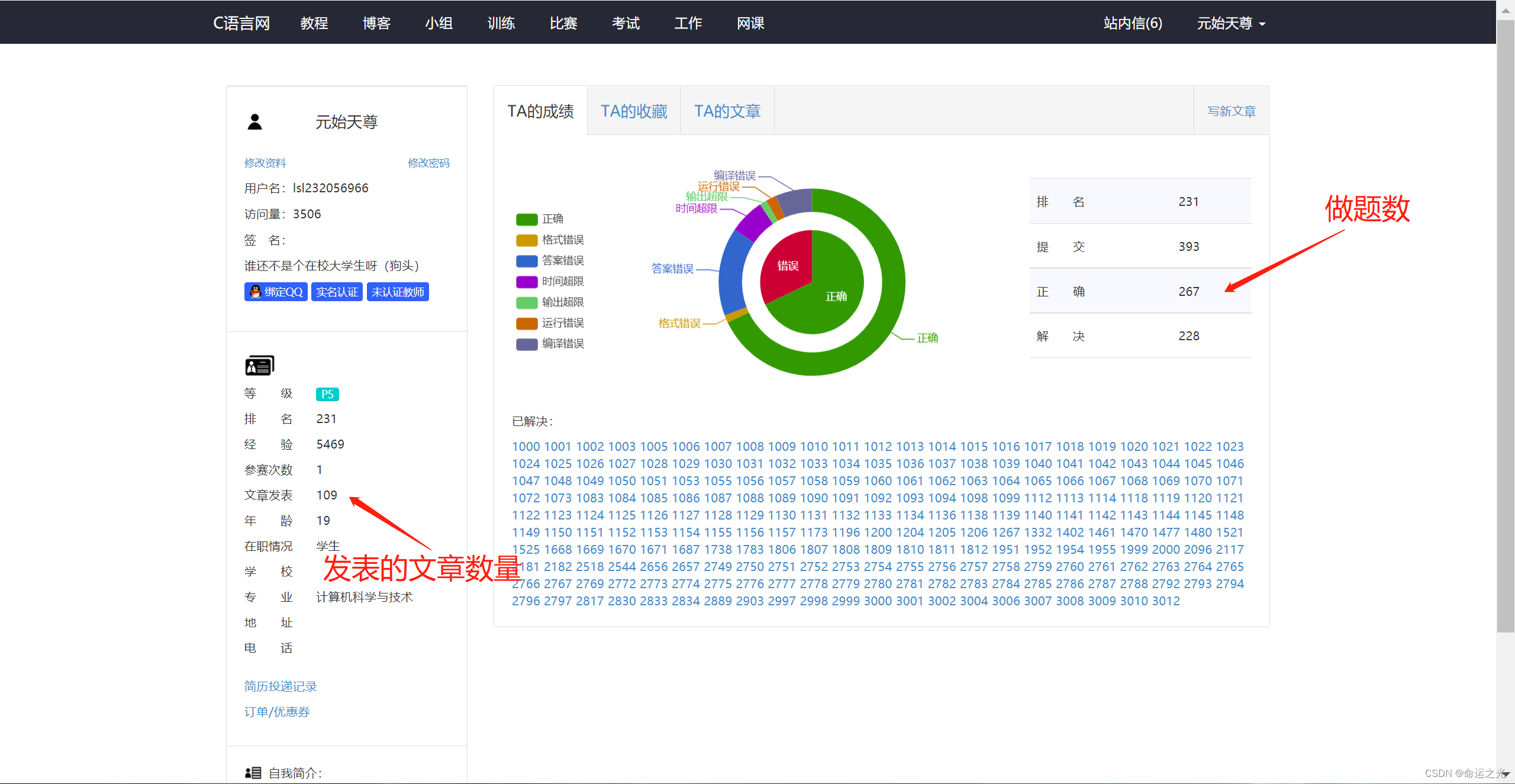Click the user avatar silhouette icon
The image size is (1515, 784).
[x=254, y=122]
